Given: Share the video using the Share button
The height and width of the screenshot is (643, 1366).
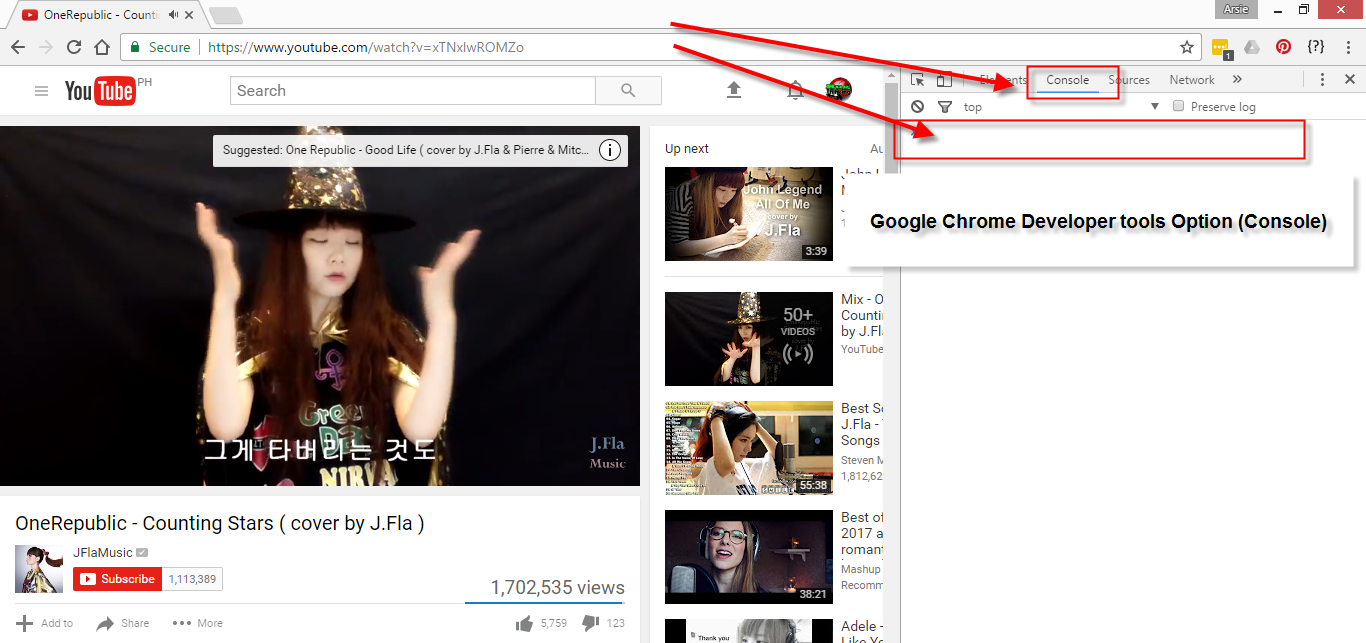Looking at the screenshot, I should coord(122,623).
